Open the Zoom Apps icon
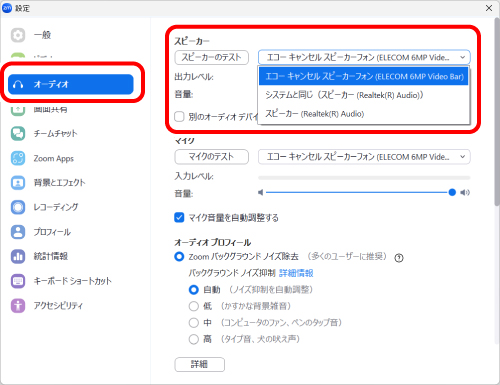The width and height of the screenshot is (500, 385). coord(18,158)
